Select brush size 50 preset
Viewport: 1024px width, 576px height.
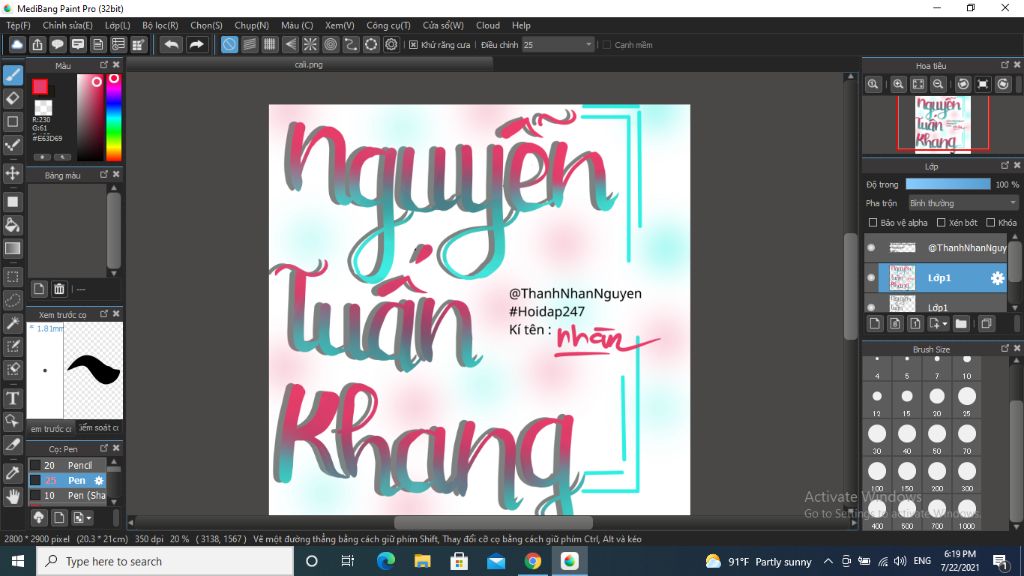coord(936,437)
